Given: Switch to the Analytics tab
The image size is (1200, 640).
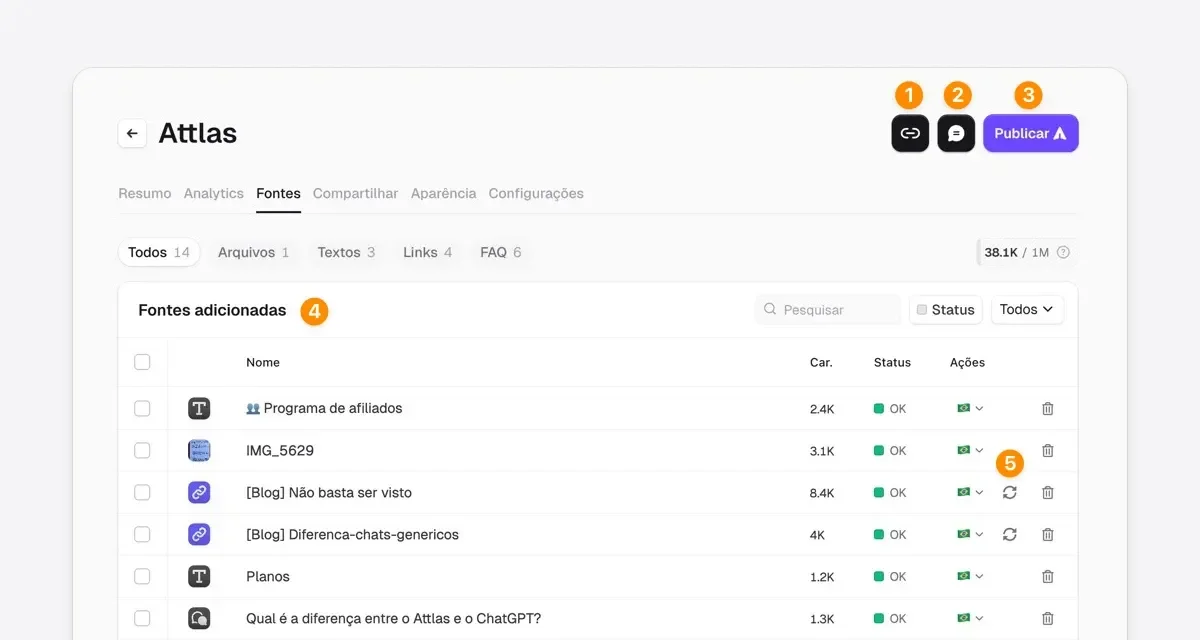Looking at the screenshot, I should [213, 193].
